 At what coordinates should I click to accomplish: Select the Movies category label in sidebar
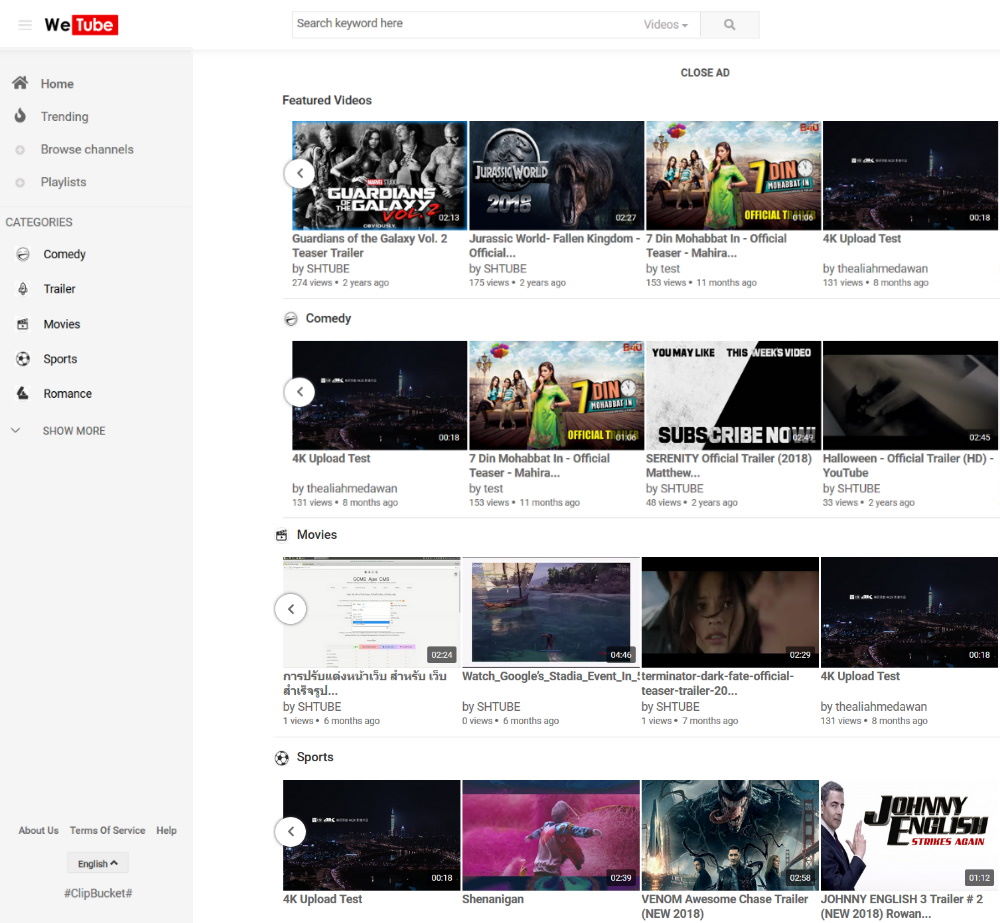pyautogui.click(x=62, y=324)
